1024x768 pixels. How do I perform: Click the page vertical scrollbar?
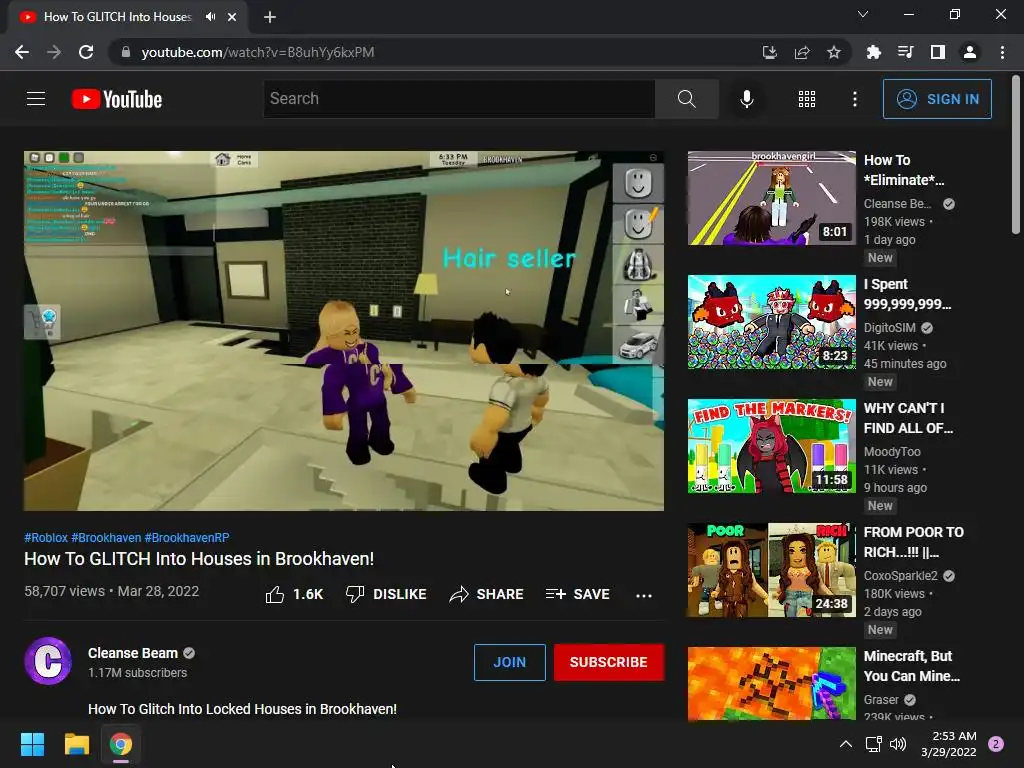1016,154
